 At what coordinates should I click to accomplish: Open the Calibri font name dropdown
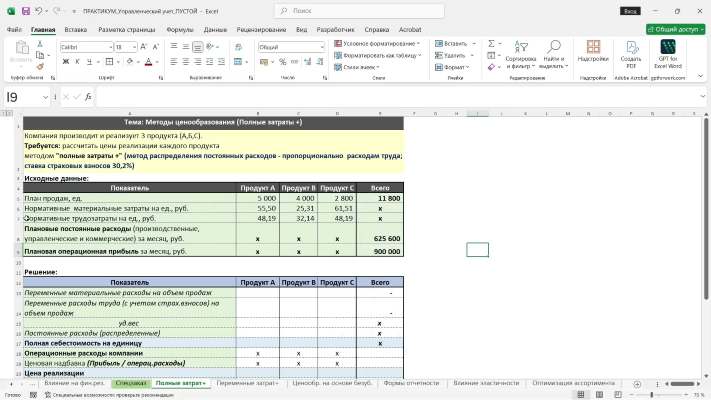pyautogui.click(x=110, y=47)
